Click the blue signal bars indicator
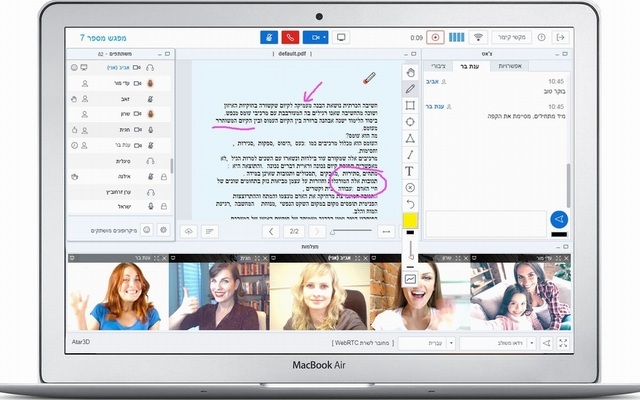Screen dimensions: 640x400 pos(456,38)
